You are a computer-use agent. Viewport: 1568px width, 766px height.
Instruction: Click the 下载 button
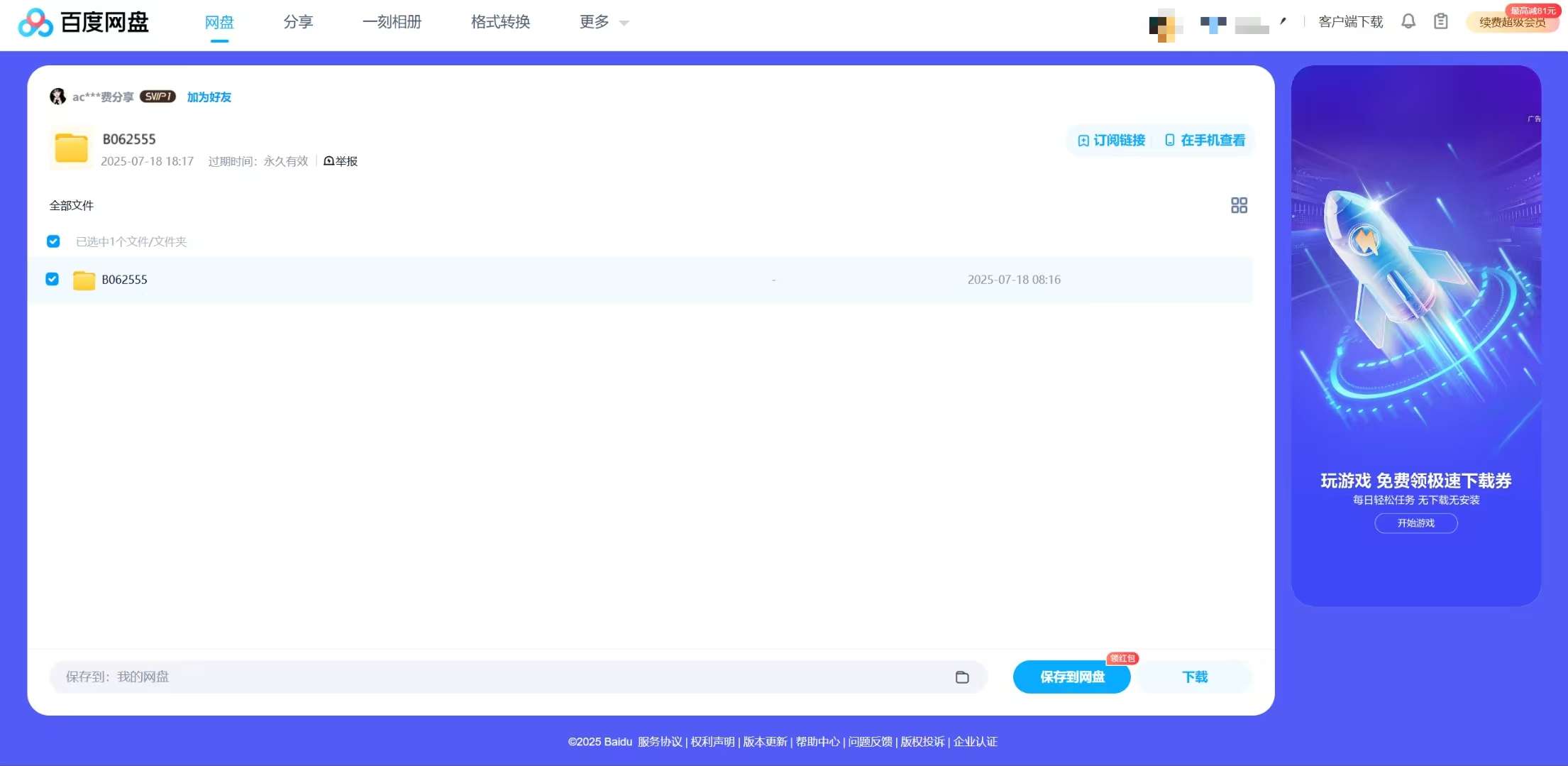click(1195, 677)
